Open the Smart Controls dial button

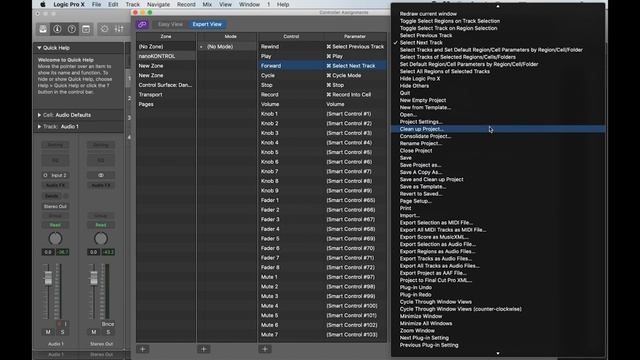[x=104, y=29]
